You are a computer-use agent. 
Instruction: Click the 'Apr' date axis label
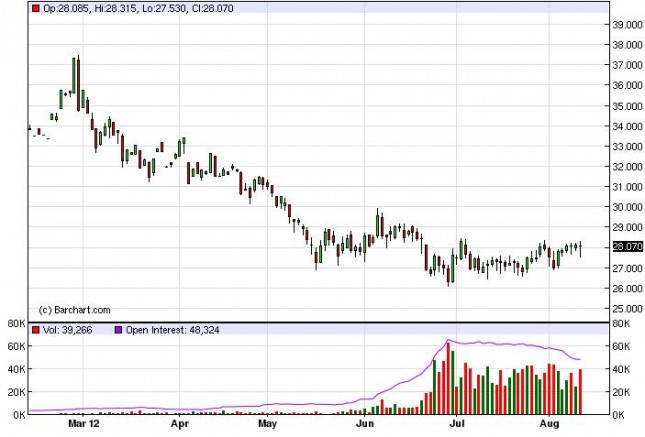click(179, 423)
